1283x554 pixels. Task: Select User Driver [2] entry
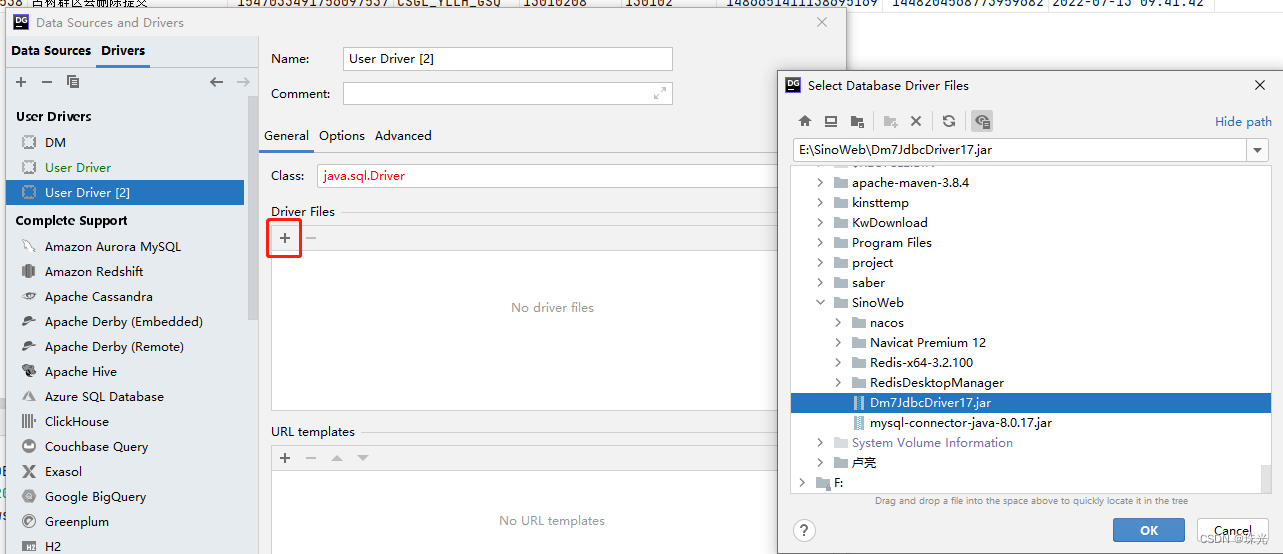click(125, 192)
